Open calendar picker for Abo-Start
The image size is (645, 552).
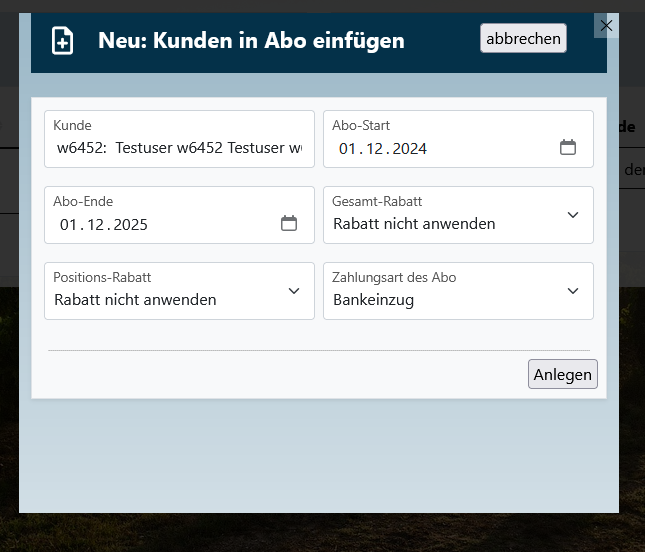567,148
